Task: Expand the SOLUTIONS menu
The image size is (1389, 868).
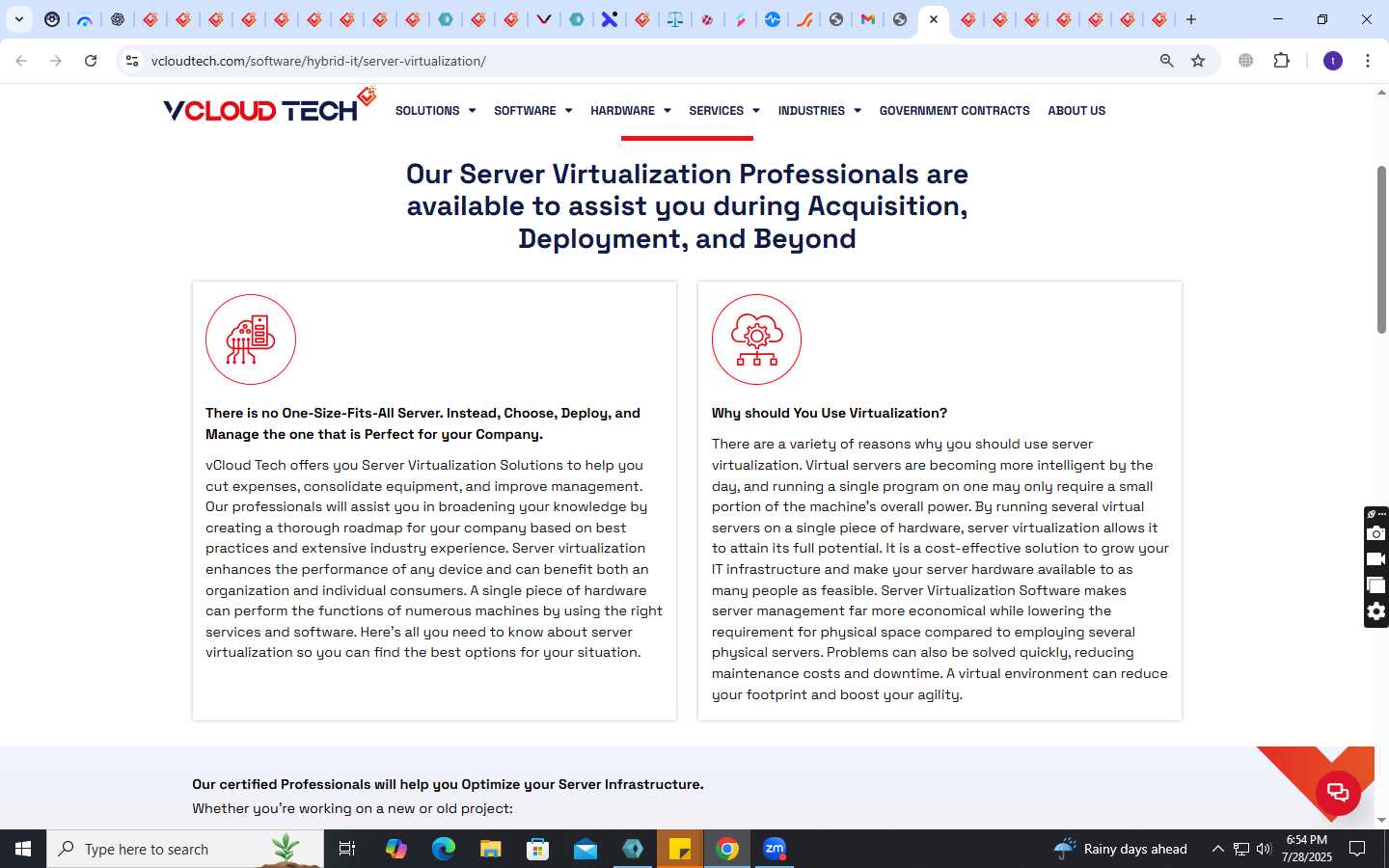Action: 435,111
